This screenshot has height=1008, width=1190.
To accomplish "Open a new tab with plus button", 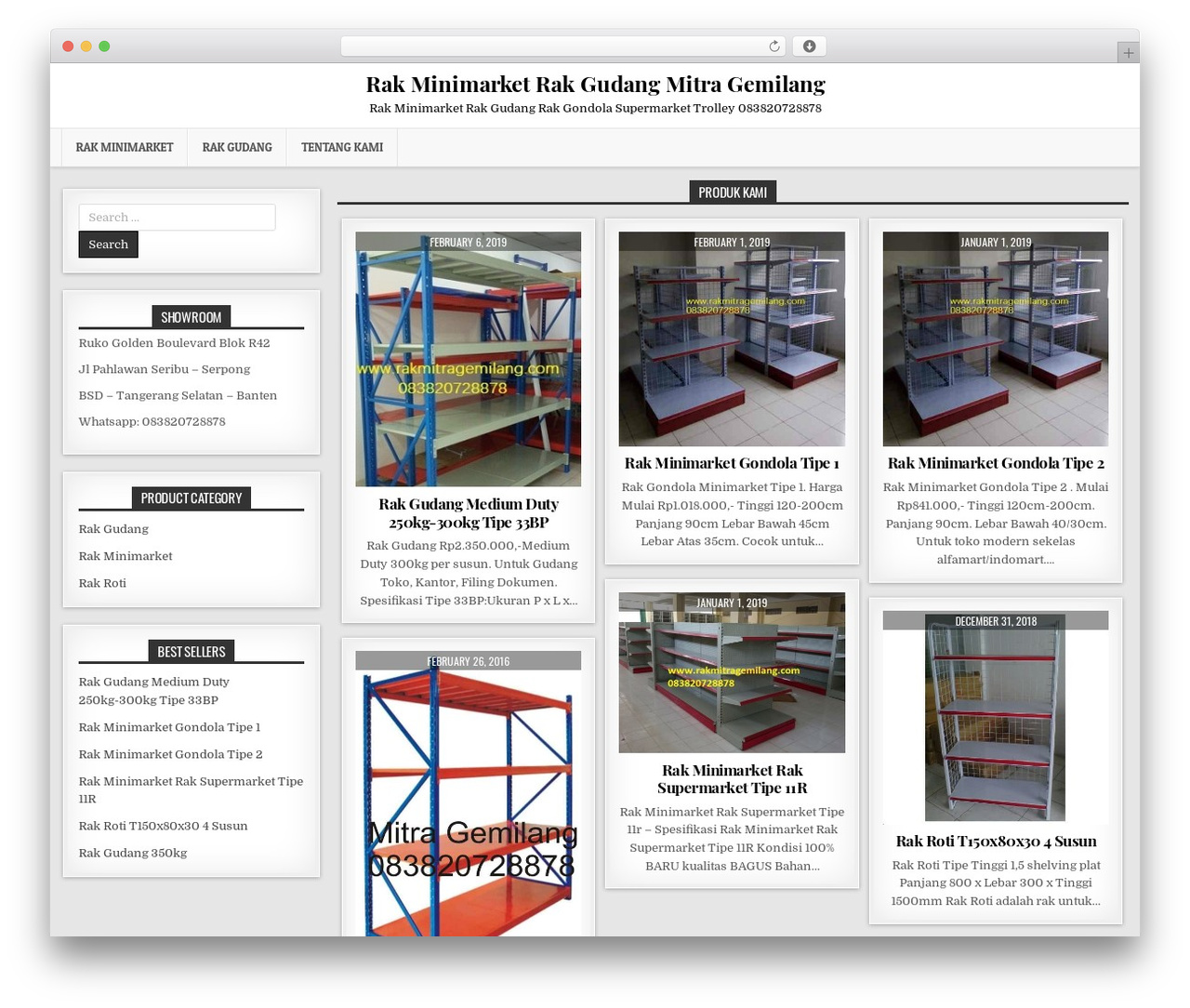I will tap(1128, 52).
